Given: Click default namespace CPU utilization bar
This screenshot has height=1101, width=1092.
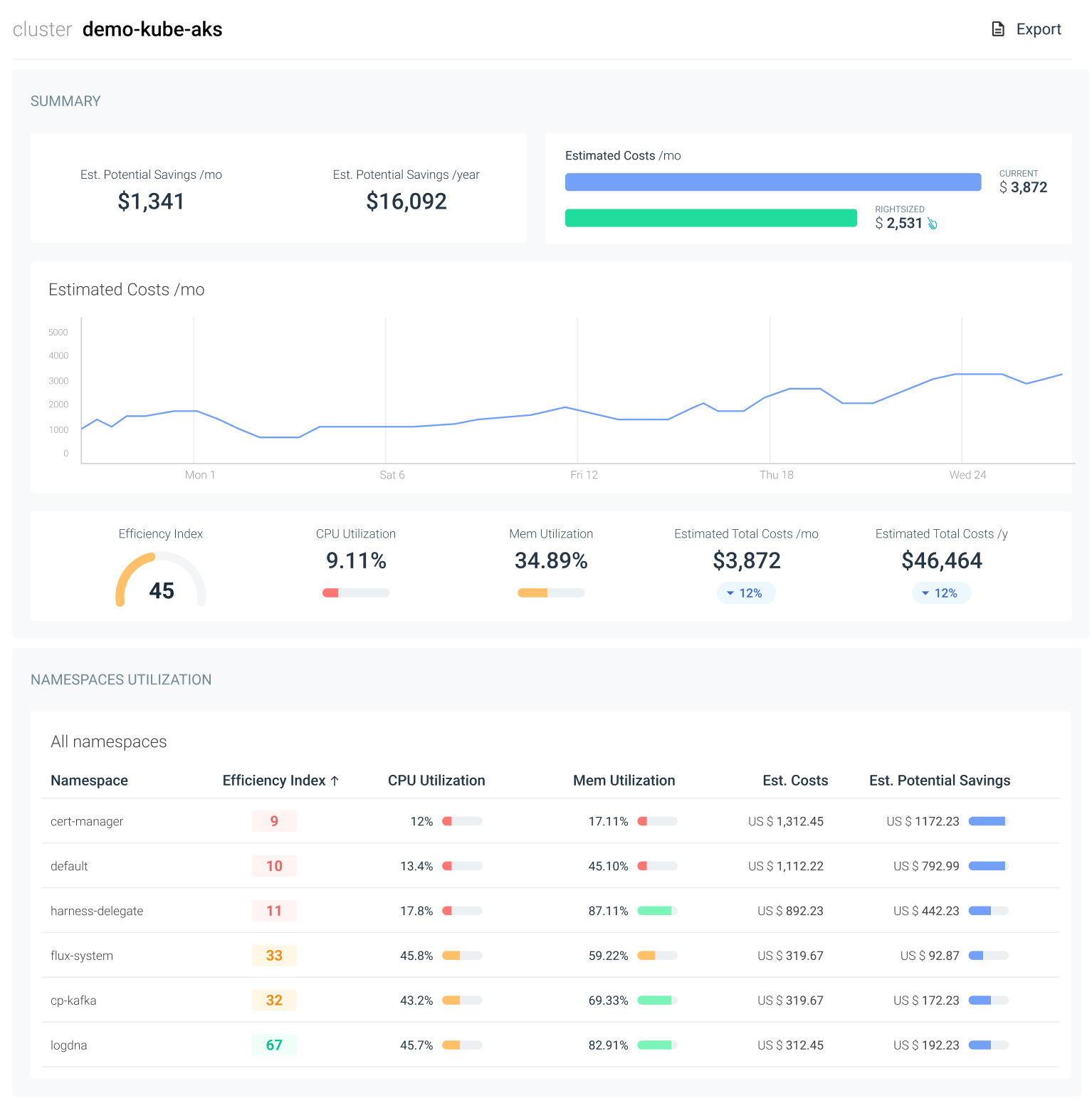Looking at the screenshot, I should tap(462, 866).
